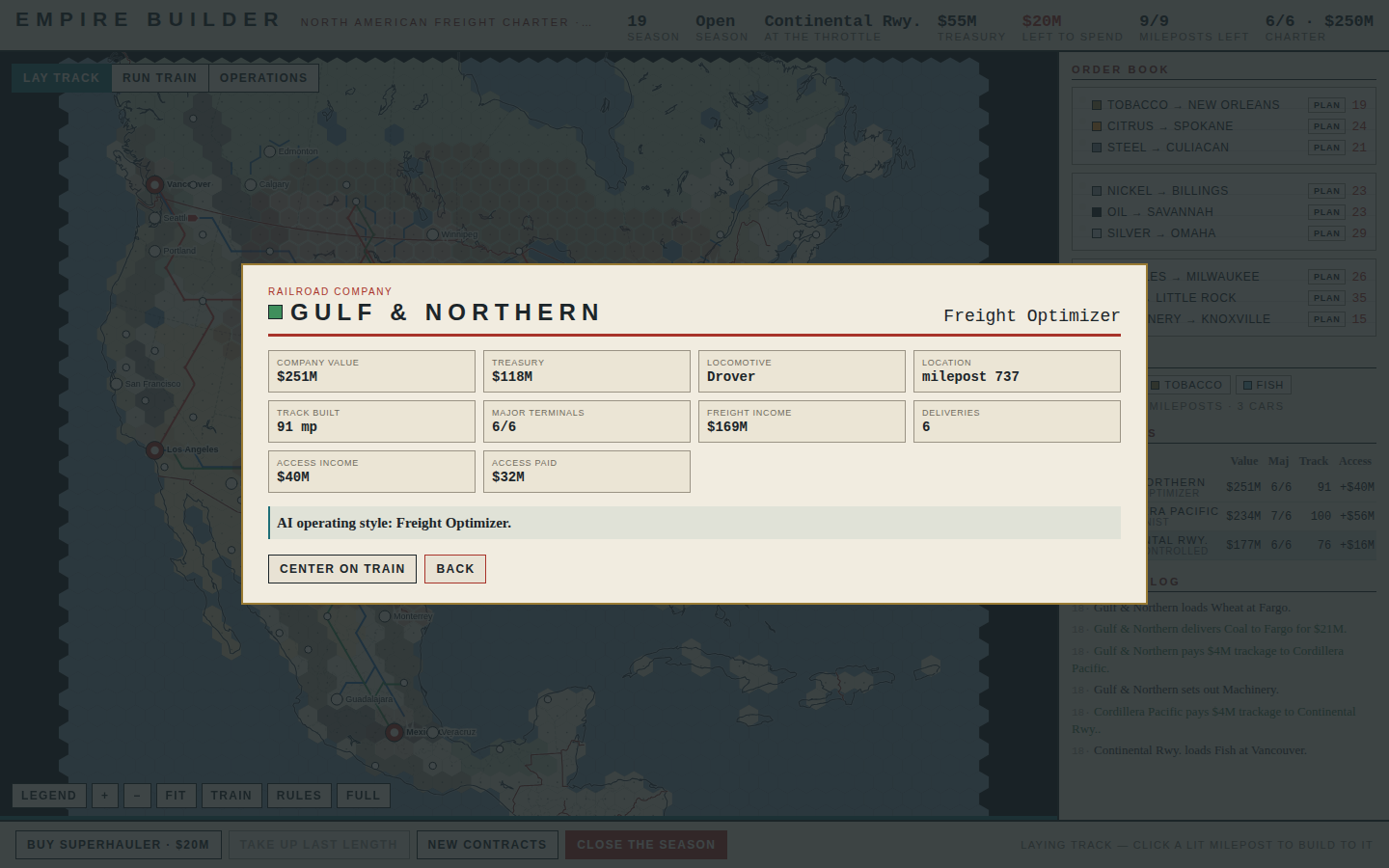Center the map on the train
Image resolution: width=1389 pixels, height=868 pixels.
tap(342, 569)
